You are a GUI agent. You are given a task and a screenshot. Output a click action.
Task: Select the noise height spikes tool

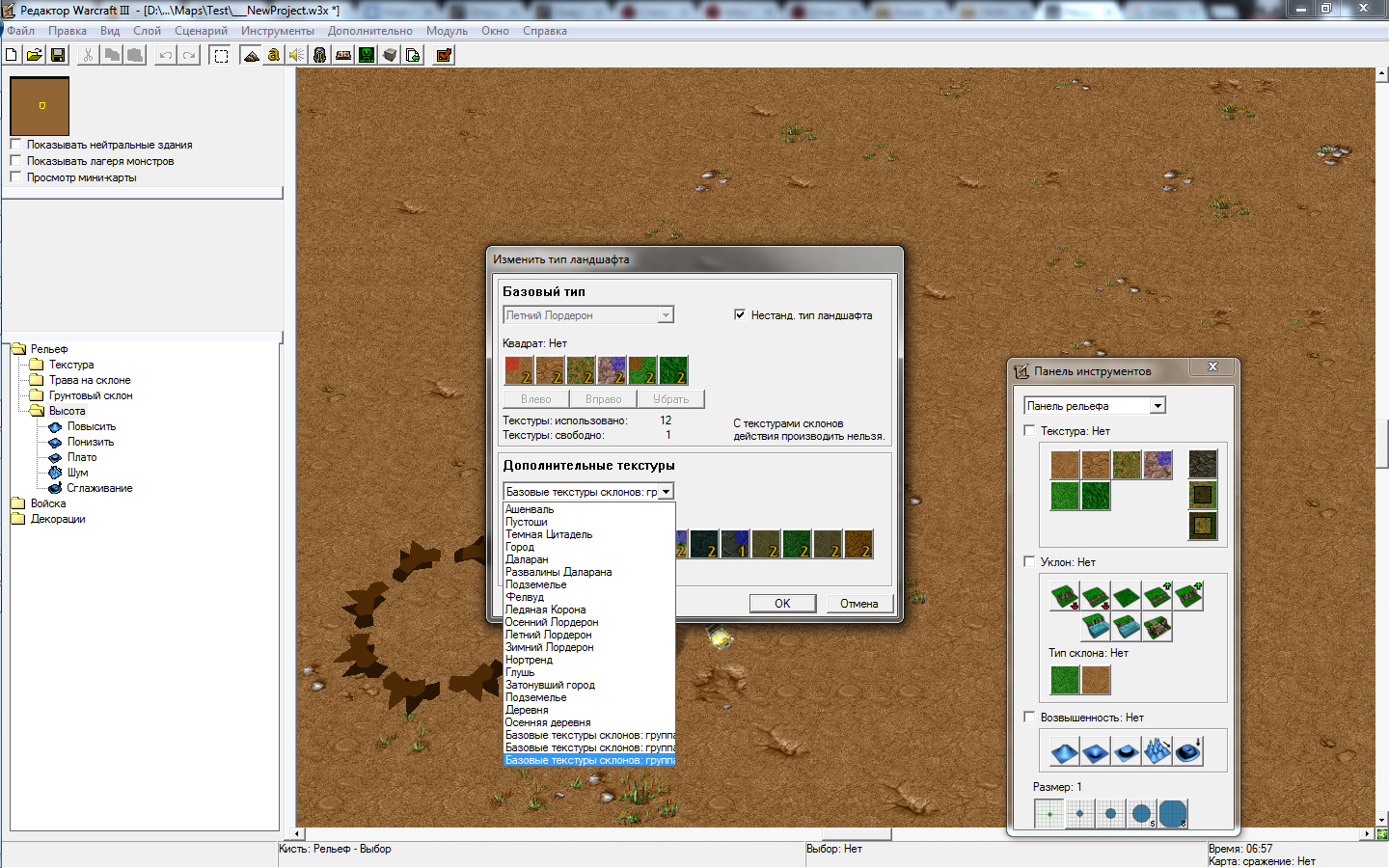(1157, 750)
